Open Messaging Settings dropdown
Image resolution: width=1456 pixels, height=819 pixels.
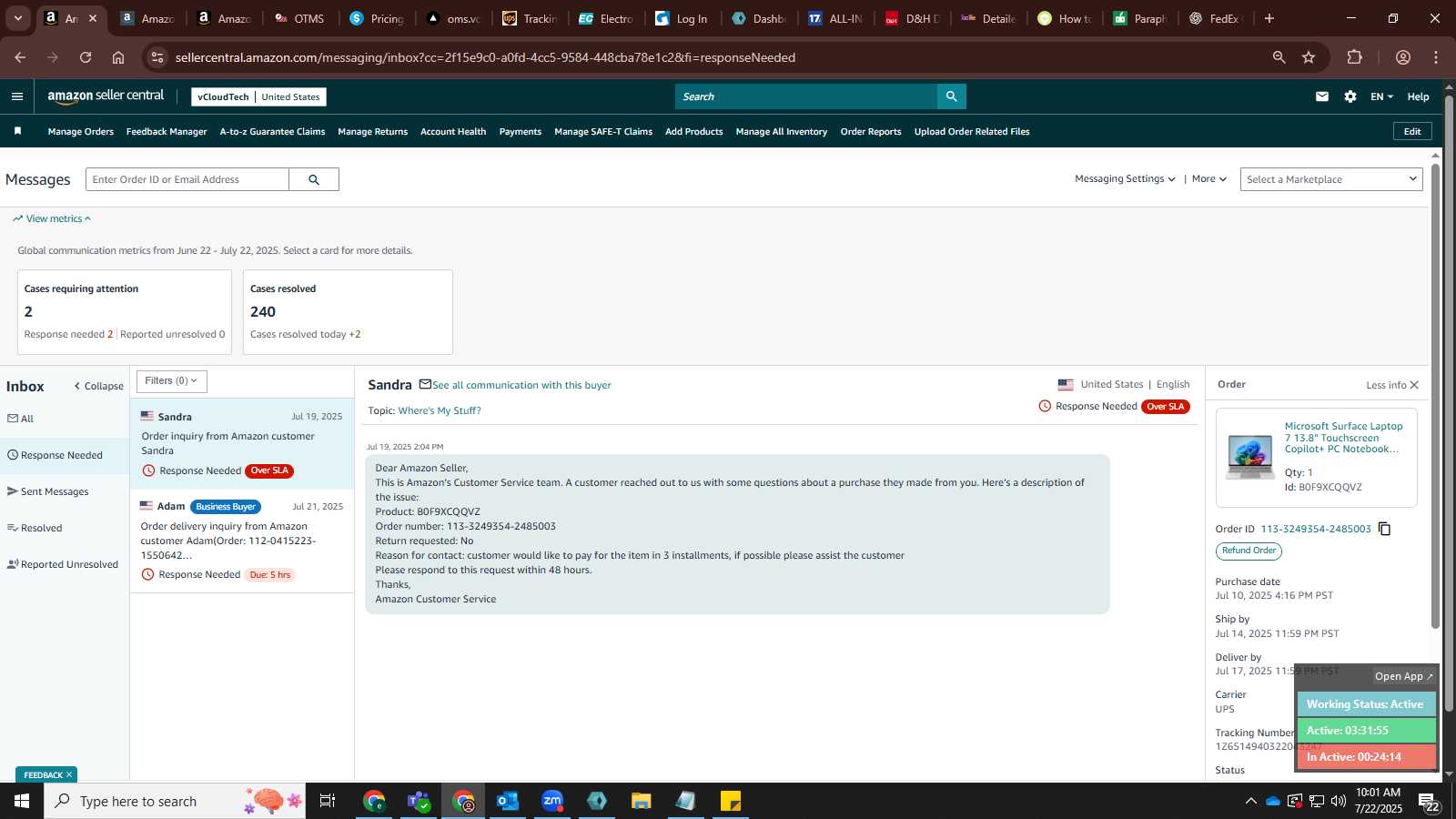tap(1125, 179)
